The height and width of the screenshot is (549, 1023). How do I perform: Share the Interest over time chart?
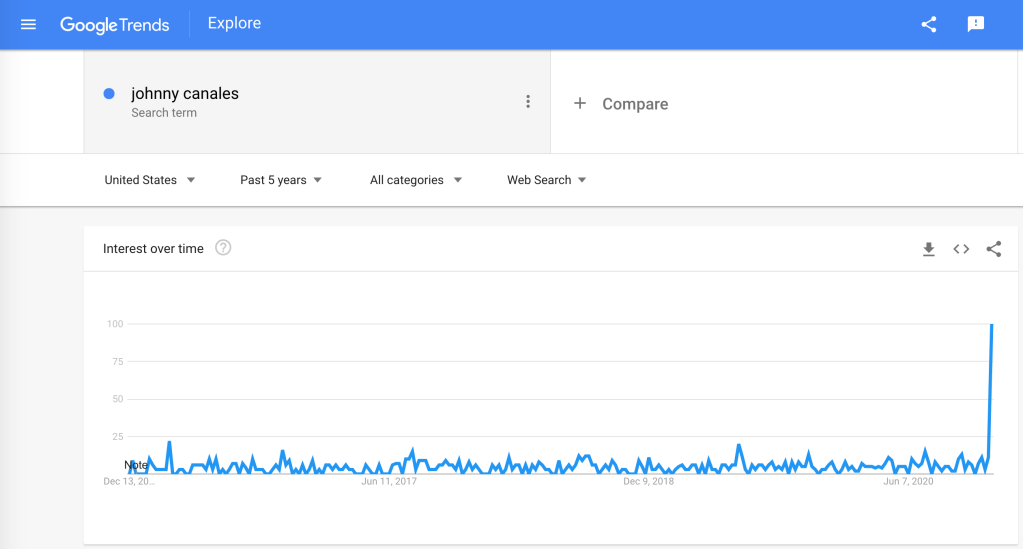click(x=993, y=249)
